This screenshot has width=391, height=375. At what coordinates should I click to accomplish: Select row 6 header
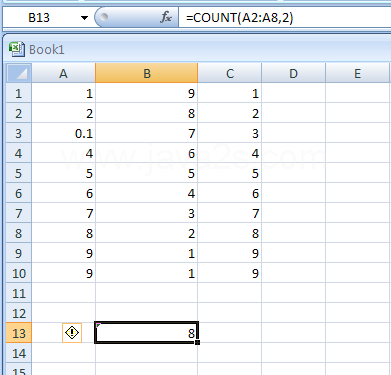click(19, 193)
